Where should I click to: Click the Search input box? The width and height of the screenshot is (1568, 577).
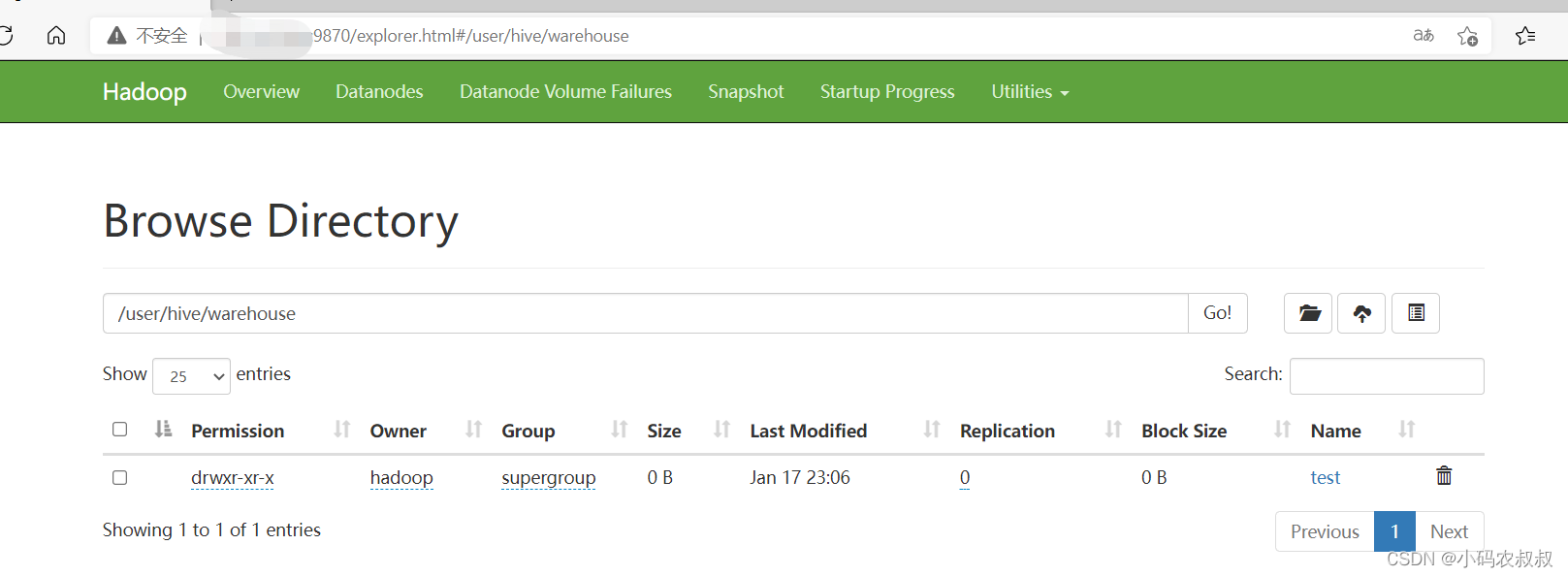(x=1387, y=376)
